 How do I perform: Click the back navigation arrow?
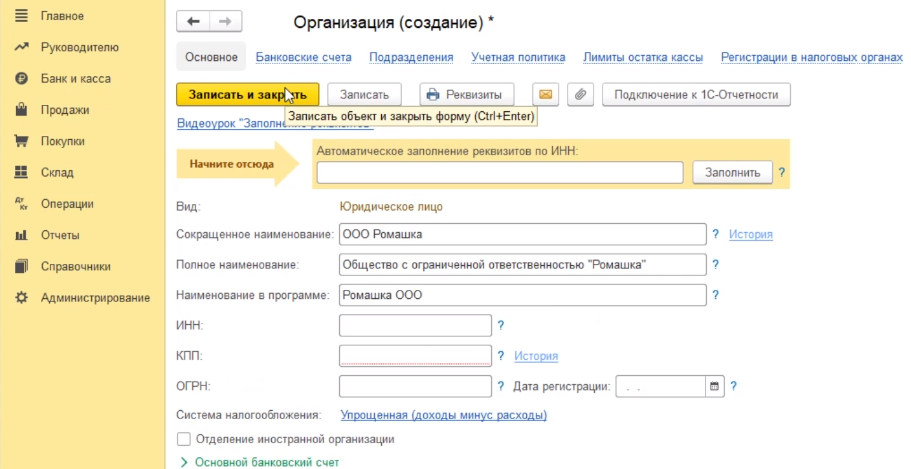(x=193, y=21)
